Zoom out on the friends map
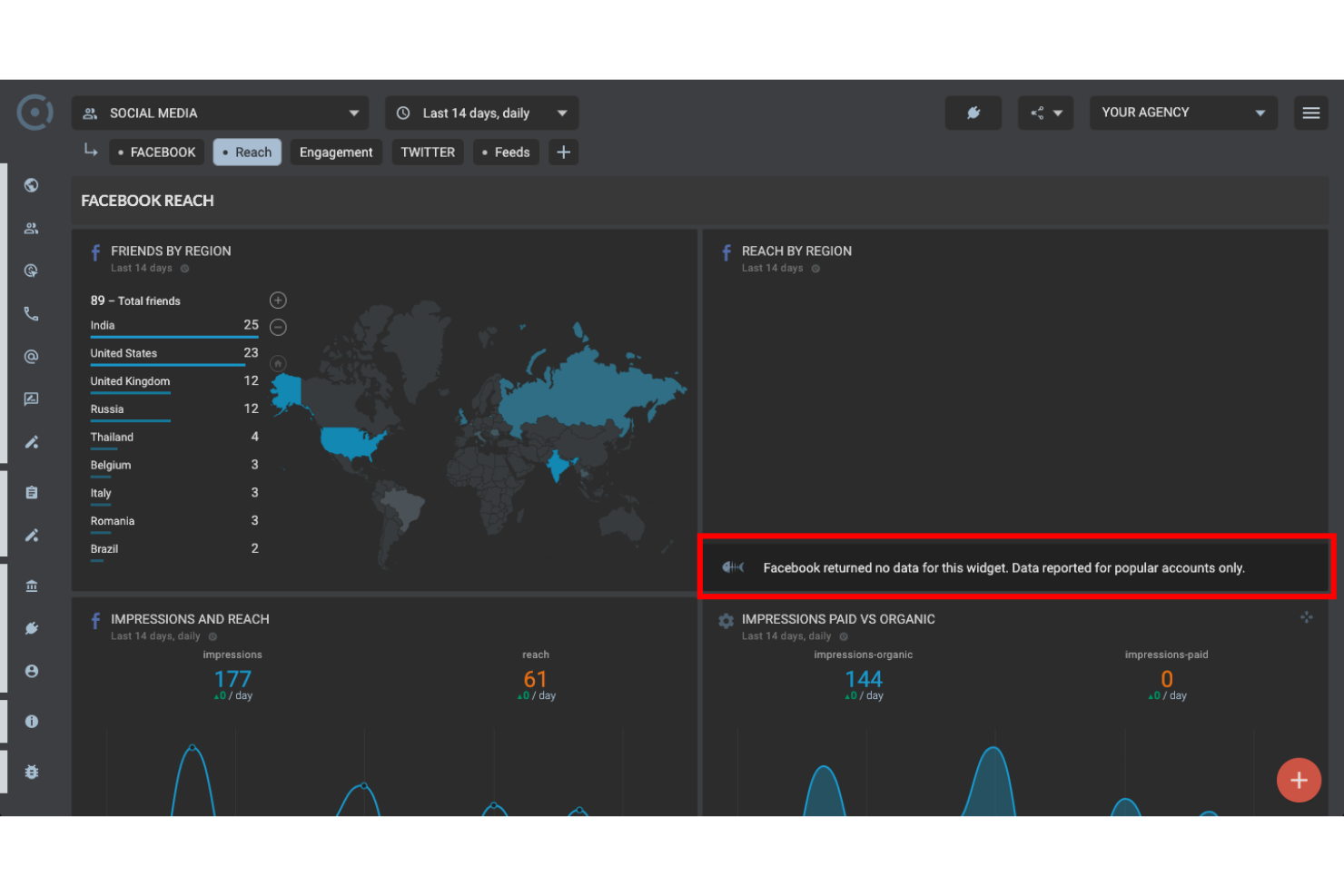Viewport: 1344px width, 896px height. coord(279,327)
